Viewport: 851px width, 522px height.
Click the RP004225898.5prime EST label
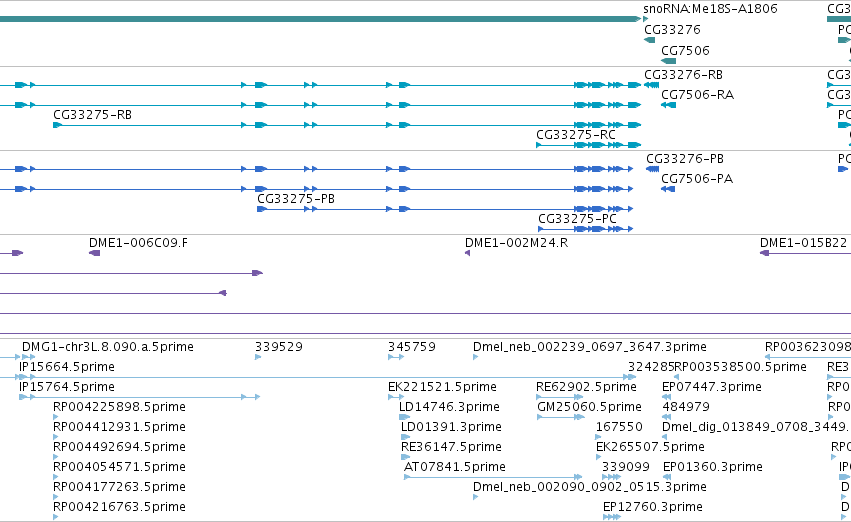[119, 408]
